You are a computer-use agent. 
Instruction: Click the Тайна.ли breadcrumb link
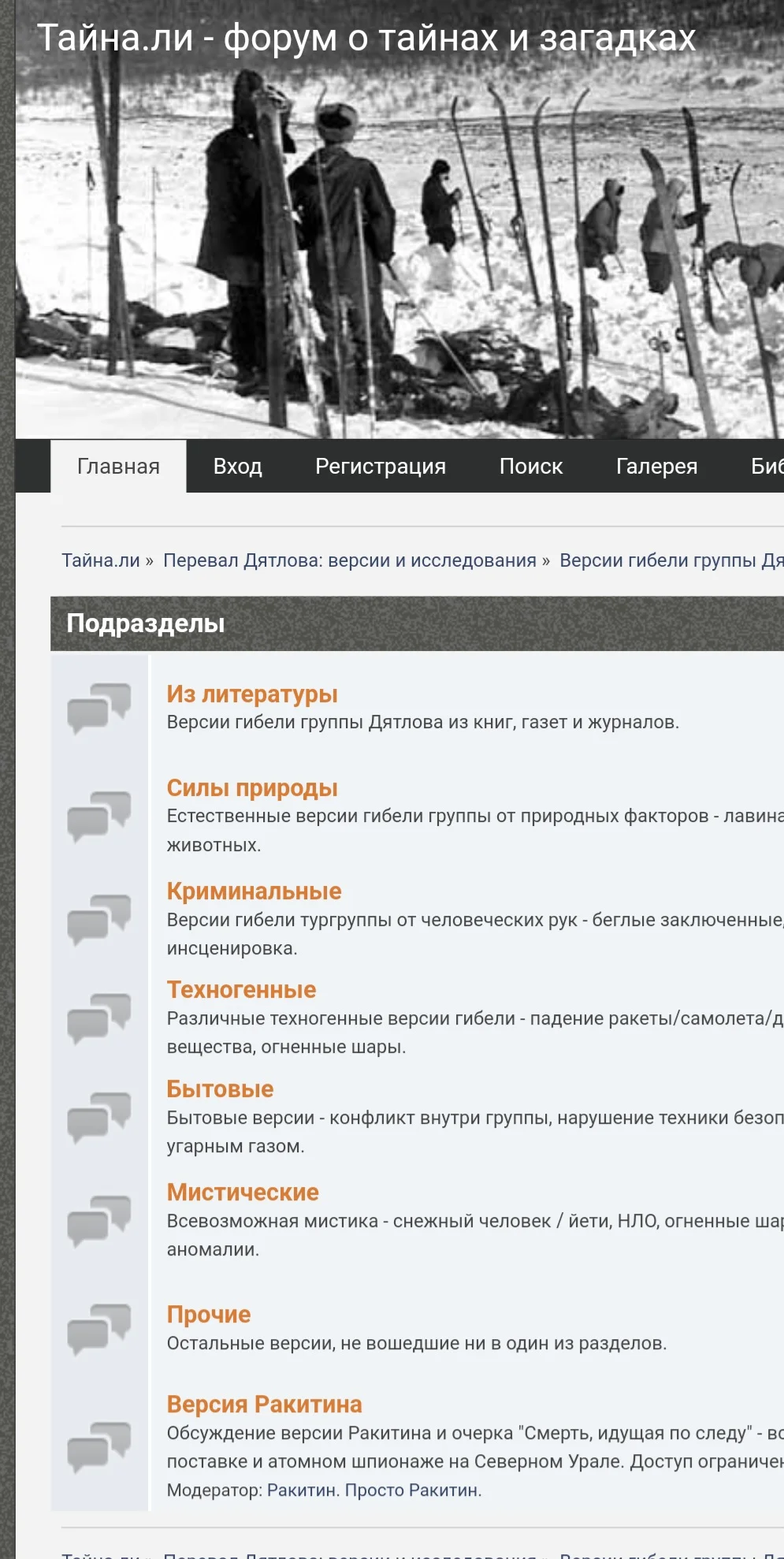point(100,560)
